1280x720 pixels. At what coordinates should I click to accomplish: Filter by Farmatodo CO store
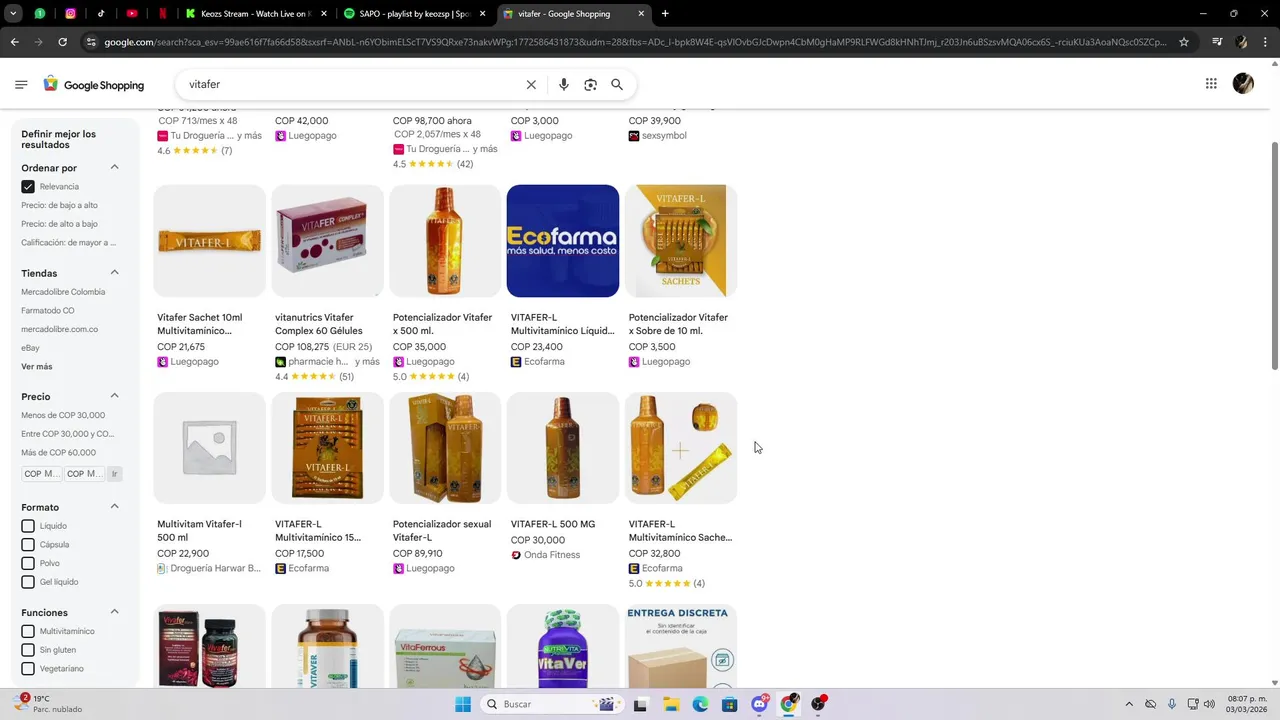coord(48,311)
